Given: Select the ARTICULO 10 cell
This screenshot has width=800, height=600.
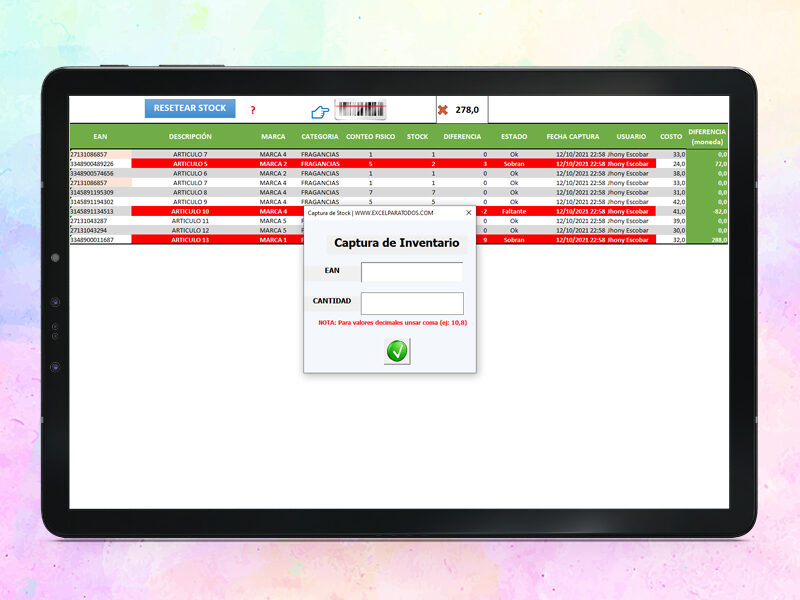Looking at the screenshot, I should [190, 211].
